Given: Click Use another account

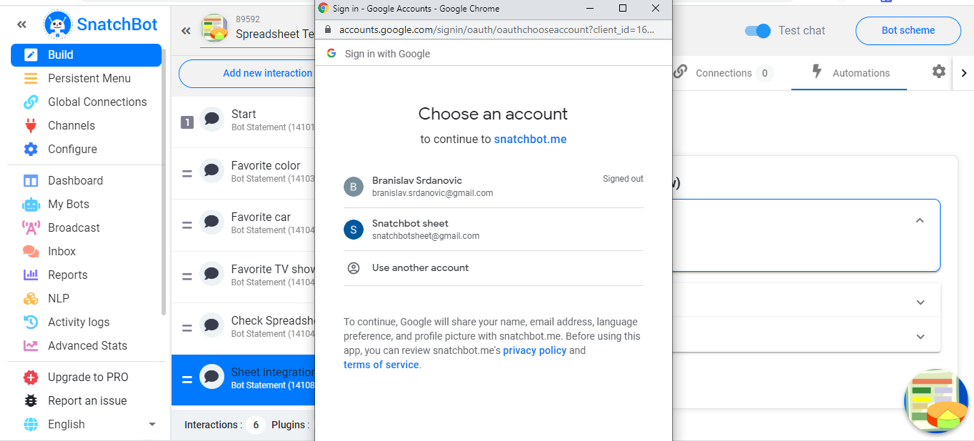Looking at the screenshot, I should [x=493, y=268].
